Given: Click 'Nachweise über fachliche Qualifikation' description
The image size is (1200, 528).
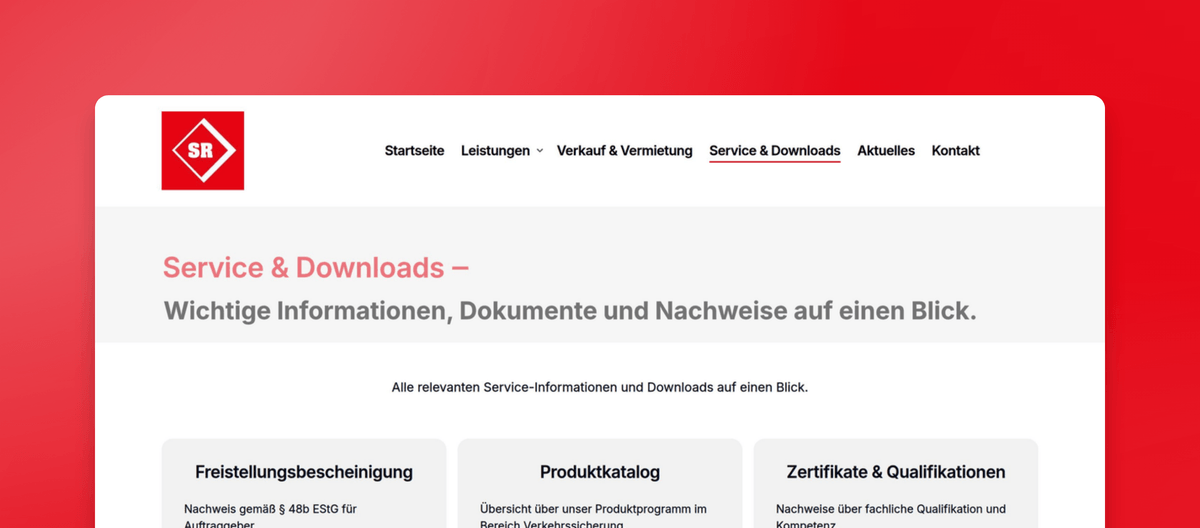Looking at the screenshot, I should (891, 516).
